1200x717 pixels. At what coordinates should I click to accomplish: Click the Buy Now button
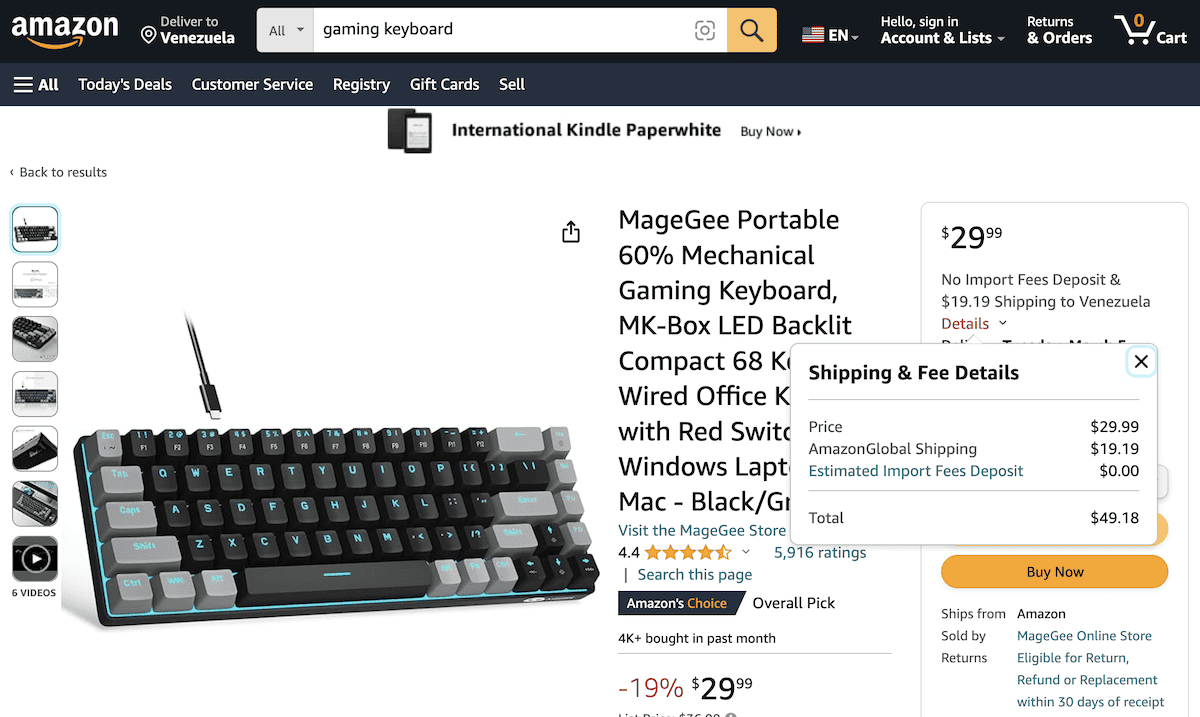(x=1053, y=571)
